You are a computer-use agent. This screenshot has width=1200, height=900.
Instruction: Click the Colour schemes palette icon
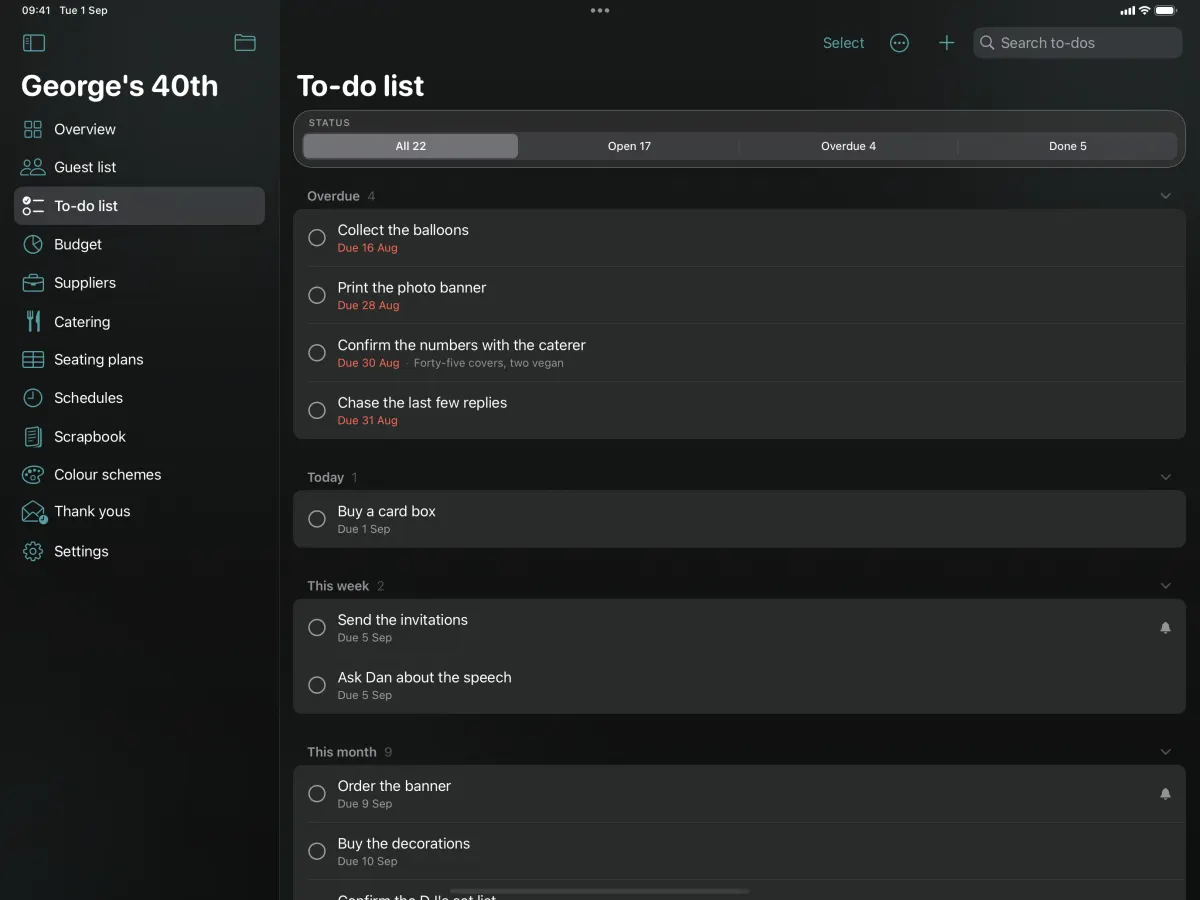(x=33, y=475)
